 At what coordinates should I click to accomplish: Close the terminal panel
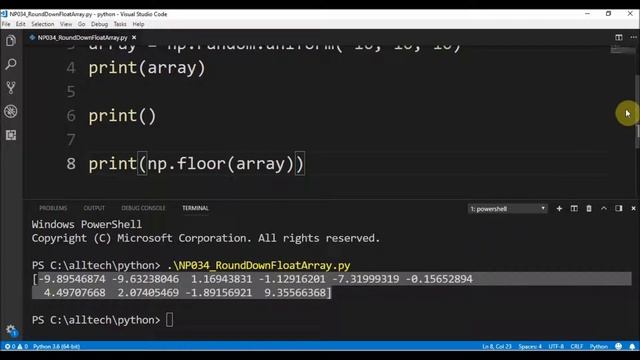click(633, 209)
